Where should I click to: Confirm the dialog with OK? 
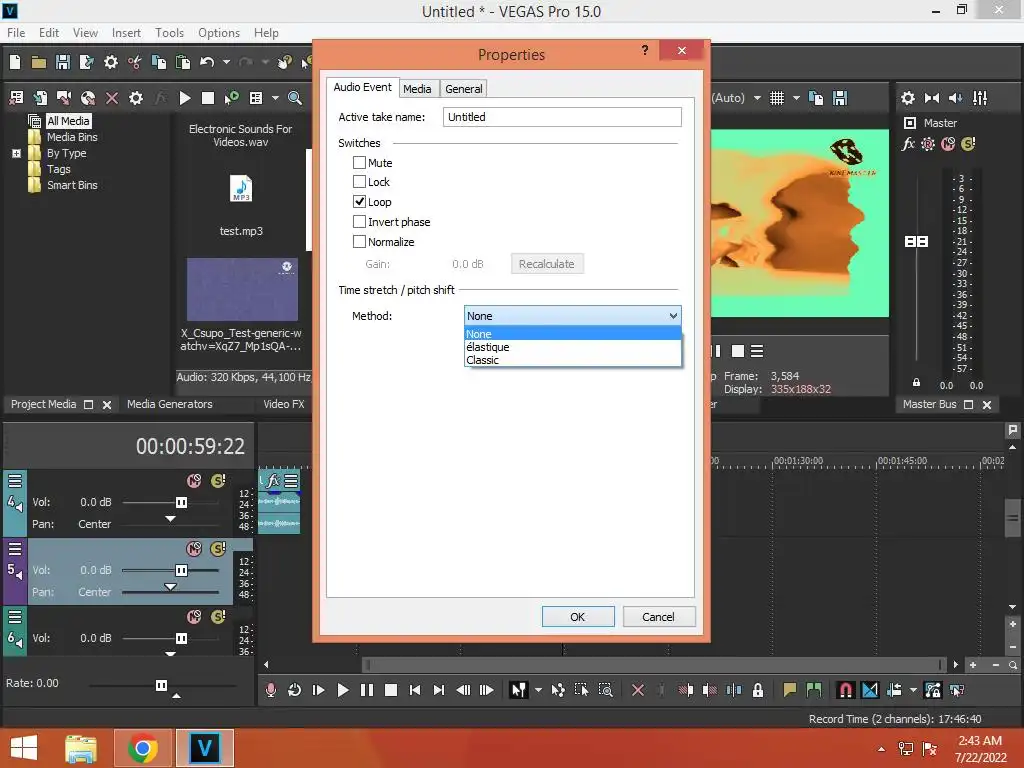(x=578, y=616)
